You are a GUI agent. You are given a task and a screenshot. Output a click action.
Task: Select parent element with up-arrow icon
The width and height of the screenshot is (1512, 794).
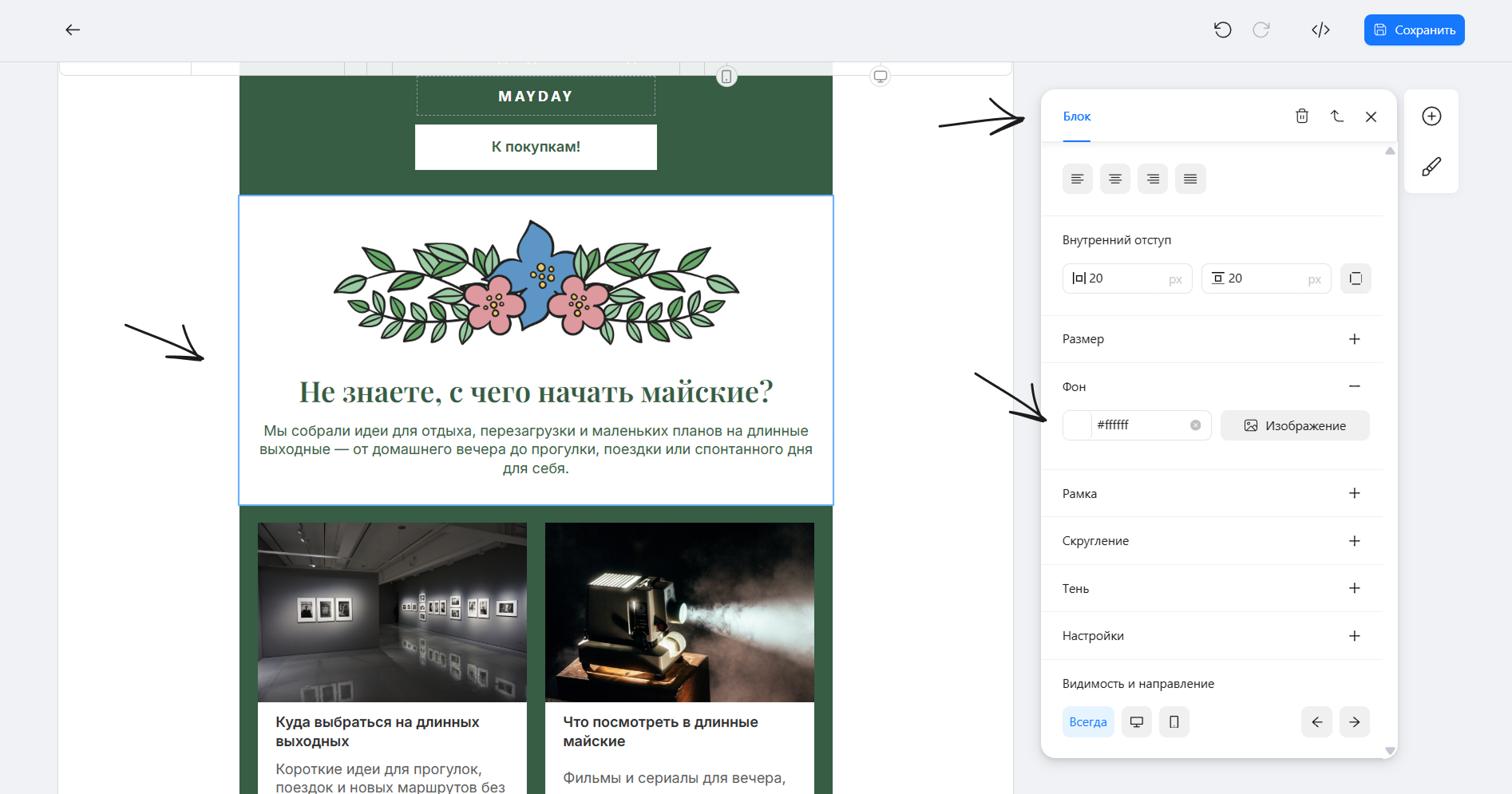point(1337,117)
